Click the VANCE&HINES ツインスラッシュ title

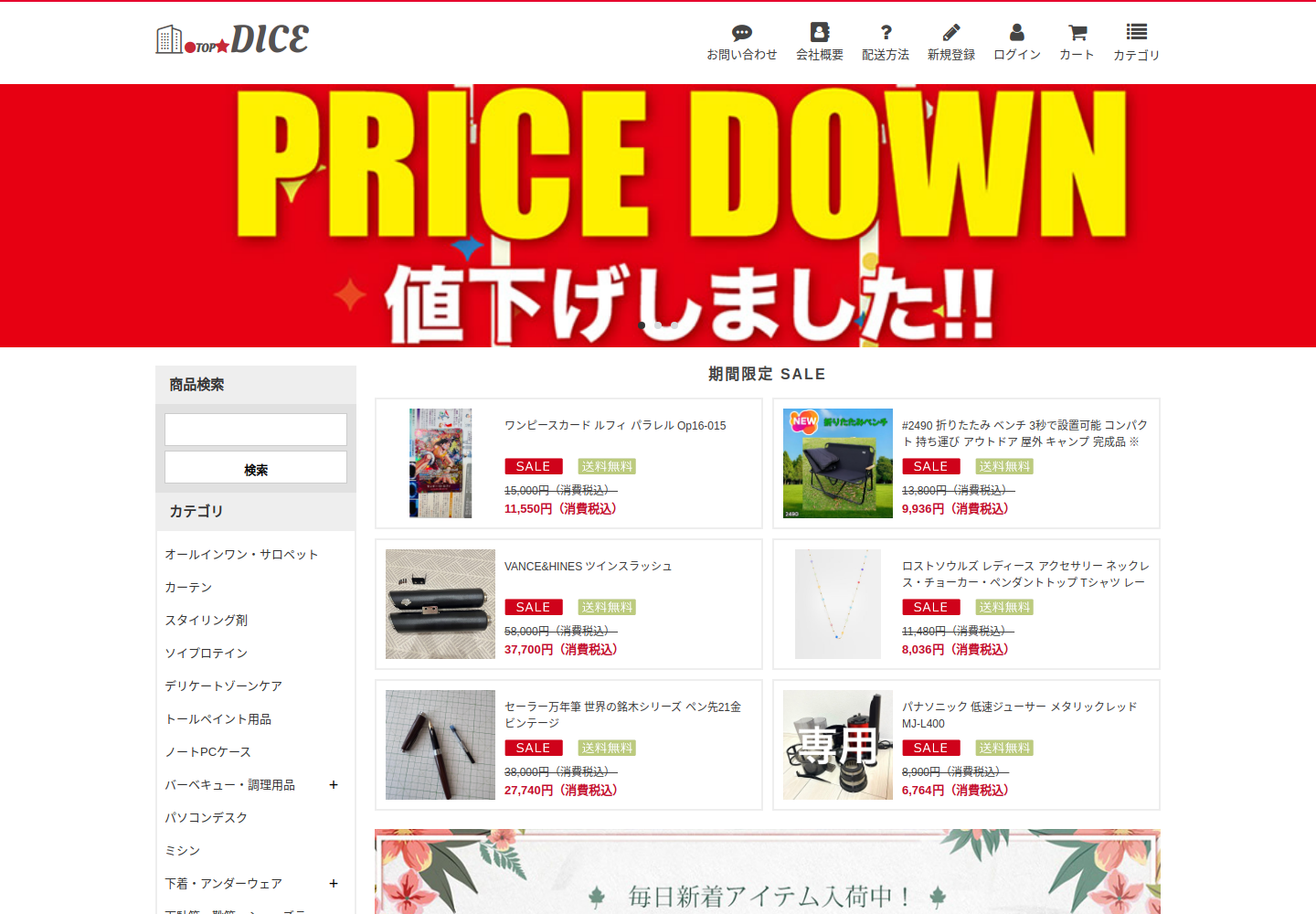point(588,567)
